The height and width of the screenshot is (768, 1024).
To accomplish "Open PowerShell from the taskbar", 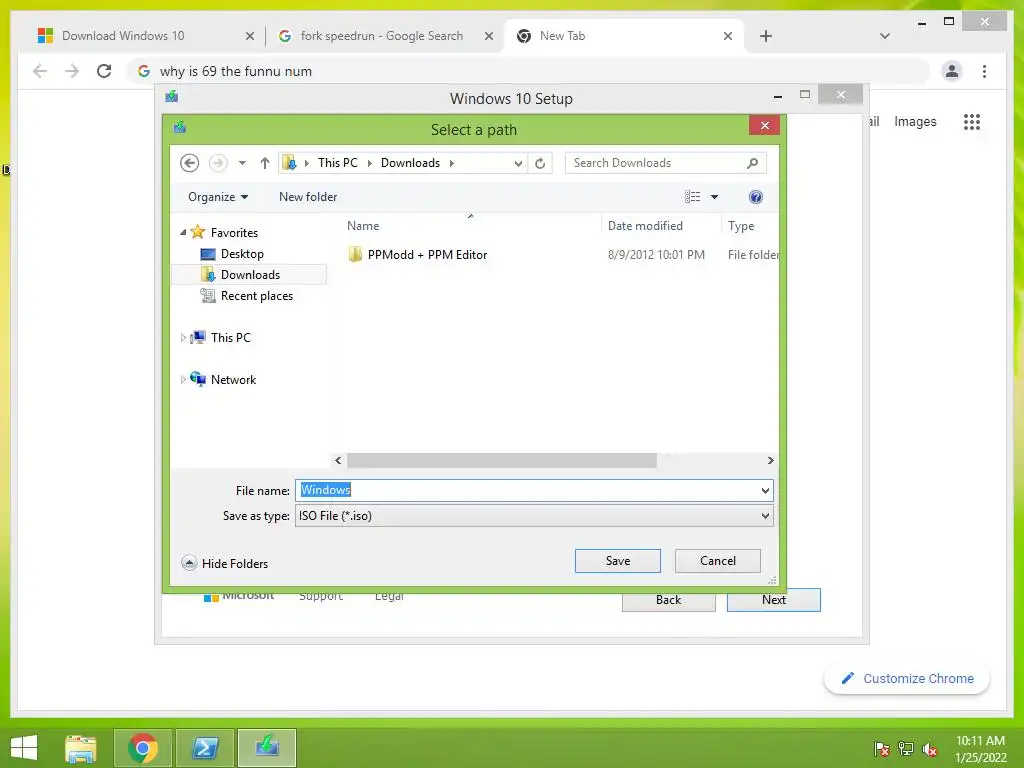I will (x=205, y=748).
